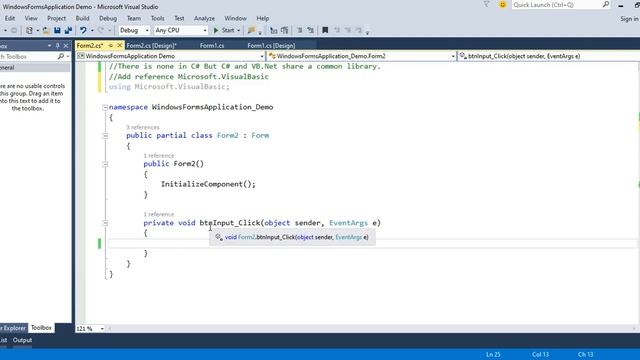Toggle auto-hide pin on the Toolbox panel

pyautogui.click(x=58, y=46)
